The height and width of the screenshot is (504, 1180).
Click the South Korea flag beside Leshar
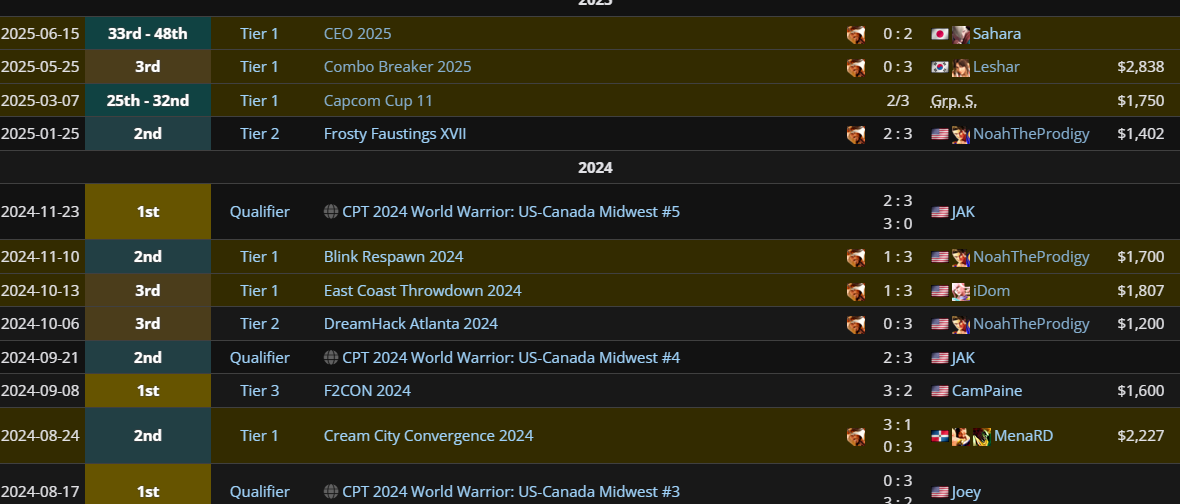(x=939, y=67)
